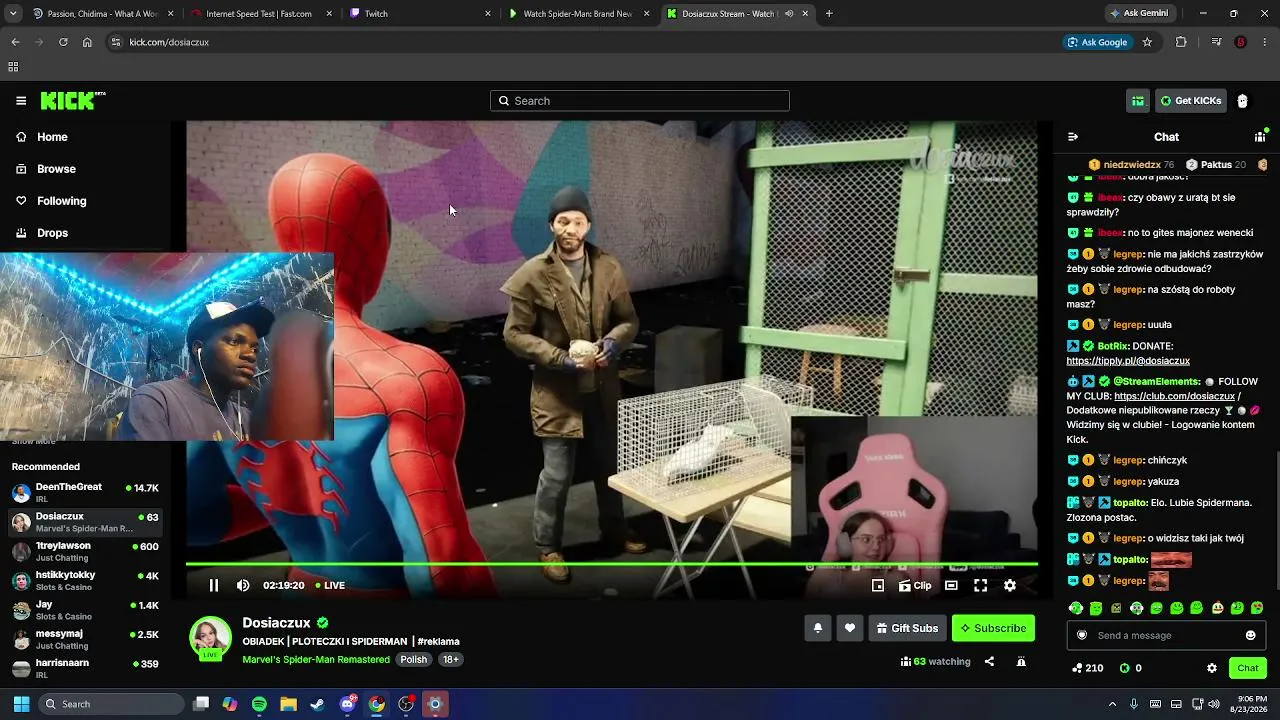Switch to the Twitch browser tab
Screen dimensions: 1280x720
coord(420,14)
